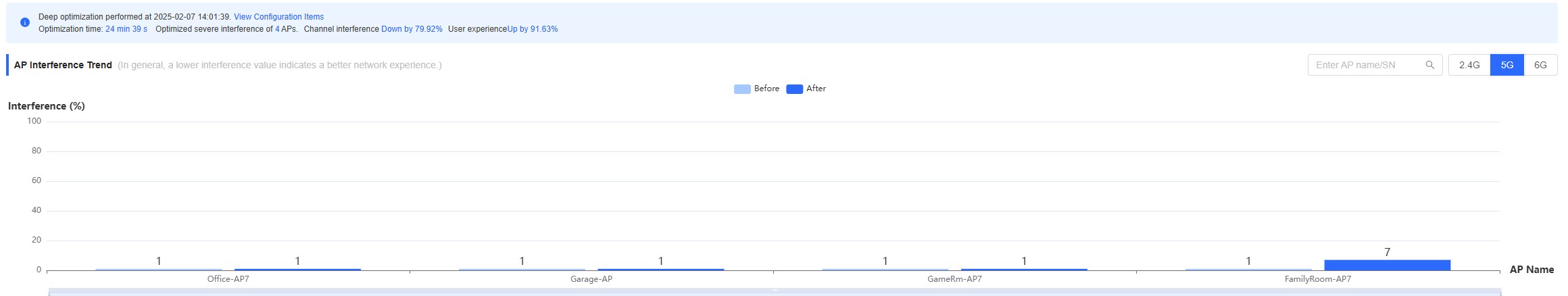Click the Down by 79.92% interference value
The image size is (1568, 296).
pos(412,29)
